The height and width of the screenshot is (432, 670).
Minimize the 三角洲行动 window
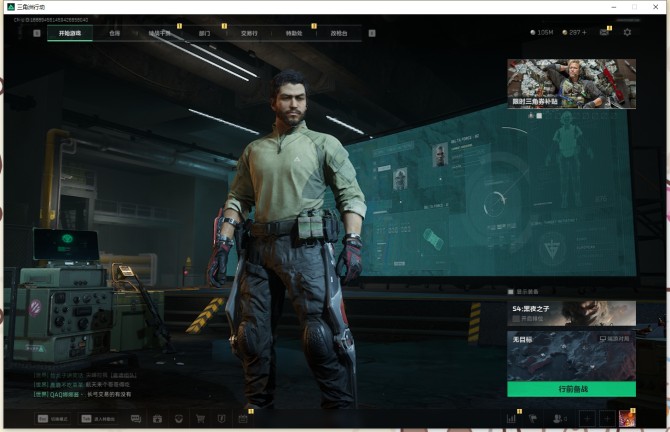coord(614,7)
